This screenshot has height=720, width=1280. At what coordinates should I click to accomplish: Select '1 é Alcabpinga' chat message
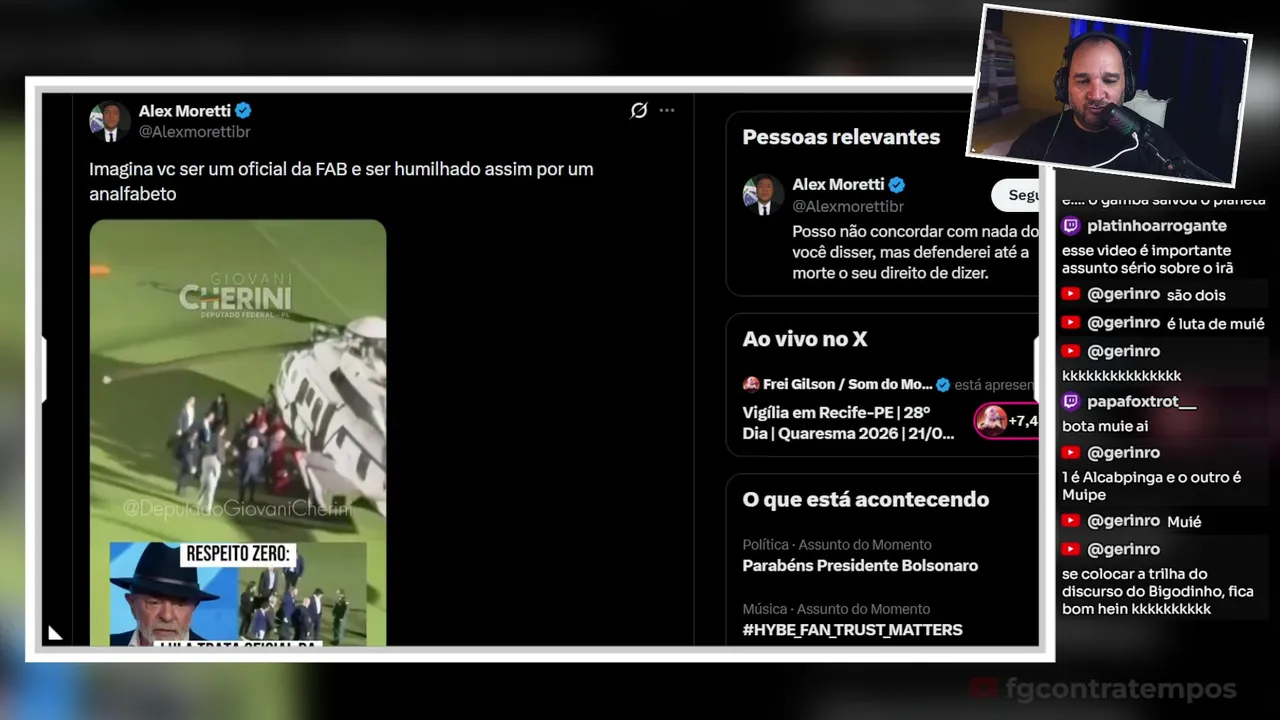pyautogui.click(x=1151, y=486)
